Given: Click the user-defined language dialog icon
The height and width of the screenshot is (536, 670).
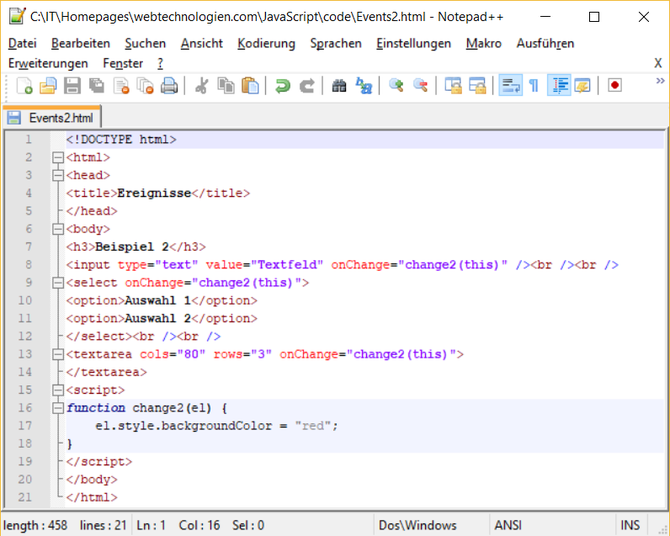Looking at the screenshot, I should (583, 86).
